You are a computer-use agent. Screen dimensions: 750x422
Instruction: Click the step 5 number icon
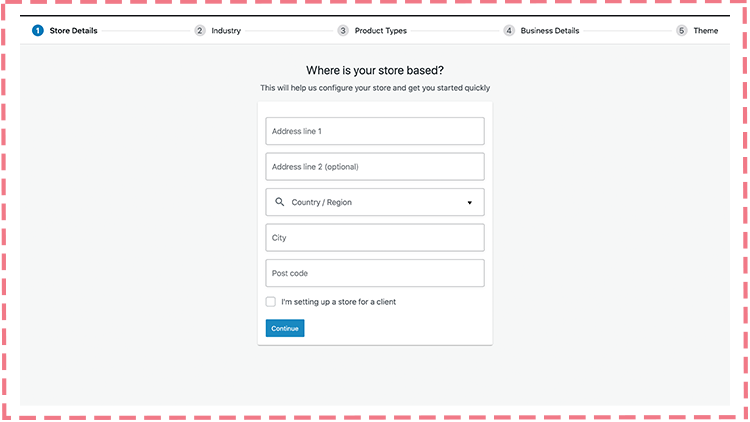pyautogui.click(x=682, y=31)
